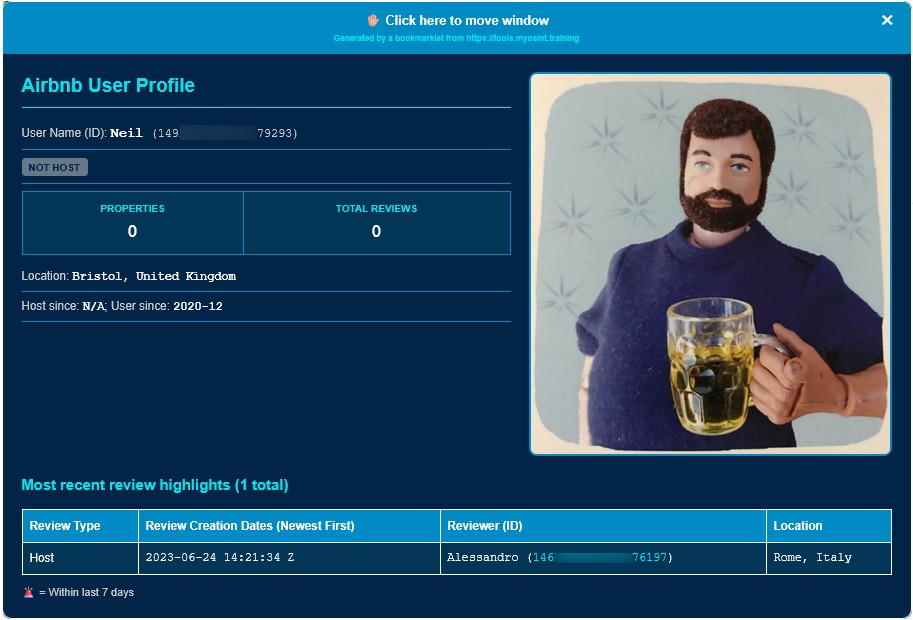Click the hand icon in title bar
This screenshot has height=620, width=913.
(x=373, y=20)
